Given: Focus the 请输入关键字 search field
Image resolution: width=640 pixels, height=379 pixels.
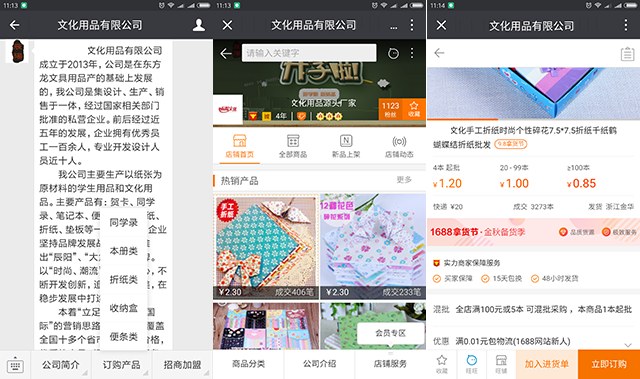Looking at the screenshot, I should (x=309, y=53).
